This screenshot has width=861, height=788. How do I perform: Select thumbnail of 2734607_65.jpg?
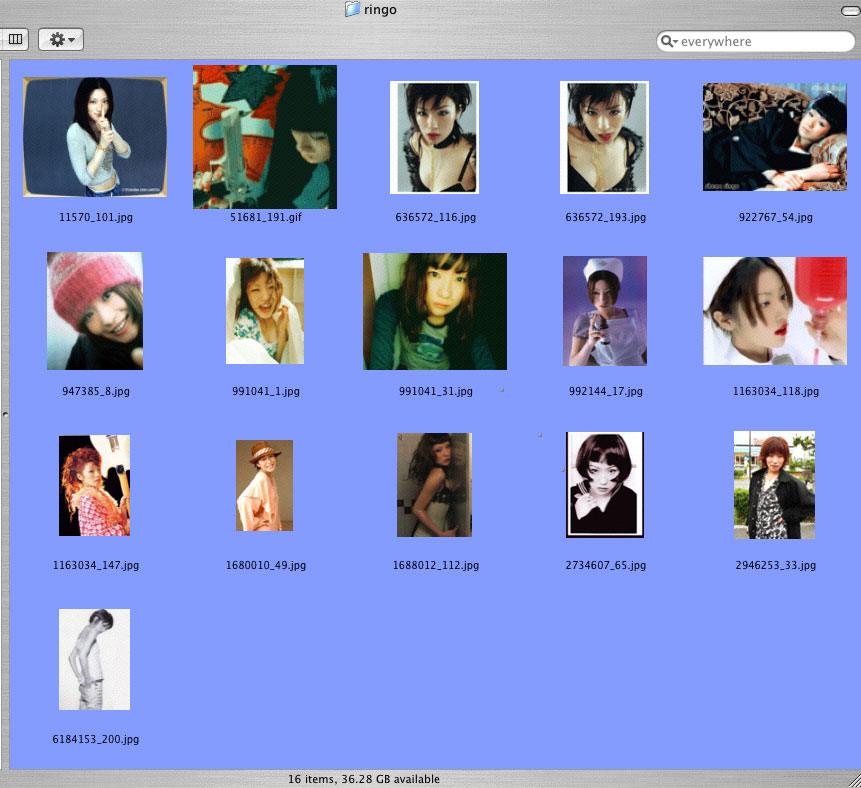click(605, 485)
